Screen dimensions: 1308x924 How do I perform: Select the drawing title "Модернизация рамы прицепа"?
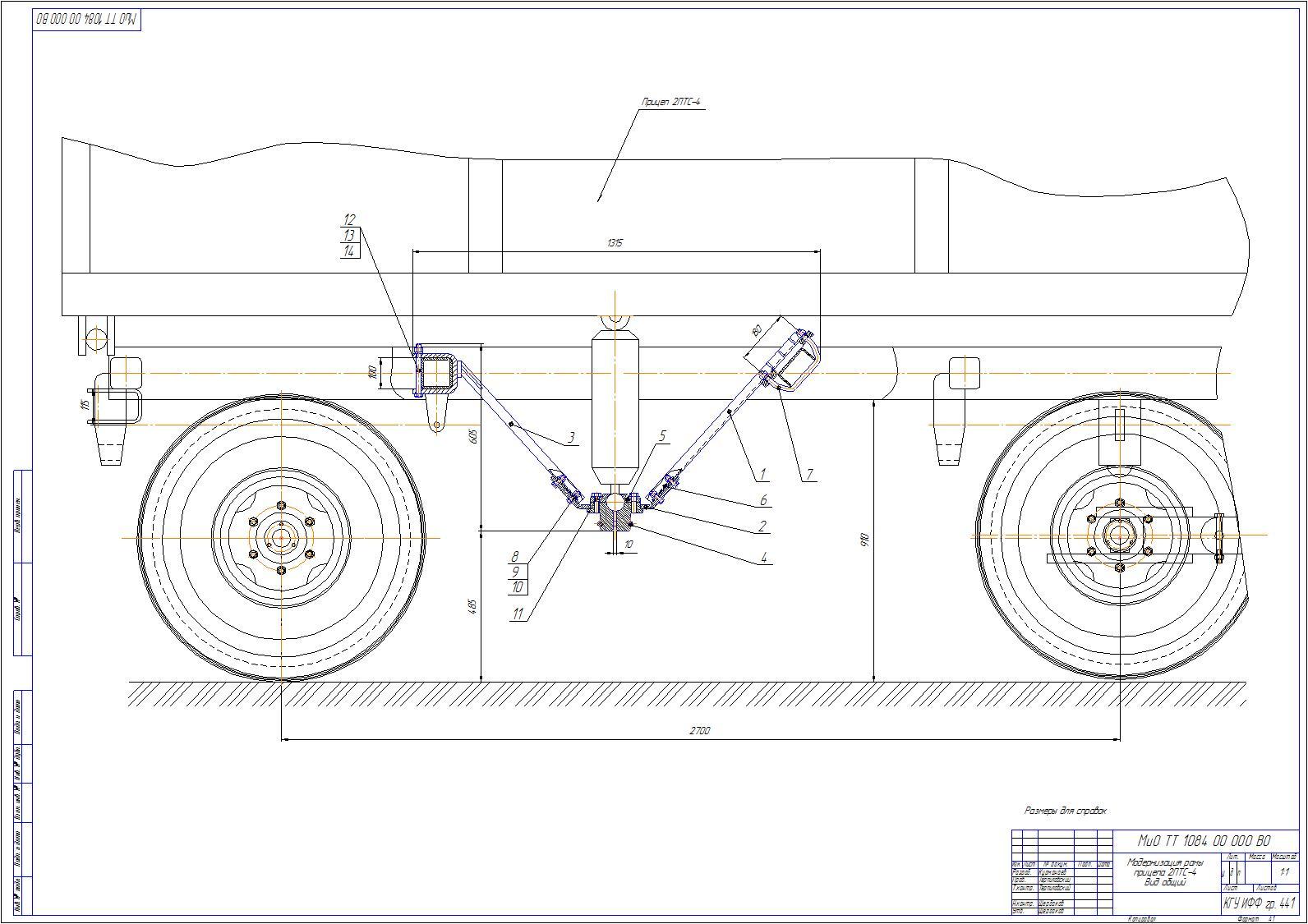click(1165, 871)
